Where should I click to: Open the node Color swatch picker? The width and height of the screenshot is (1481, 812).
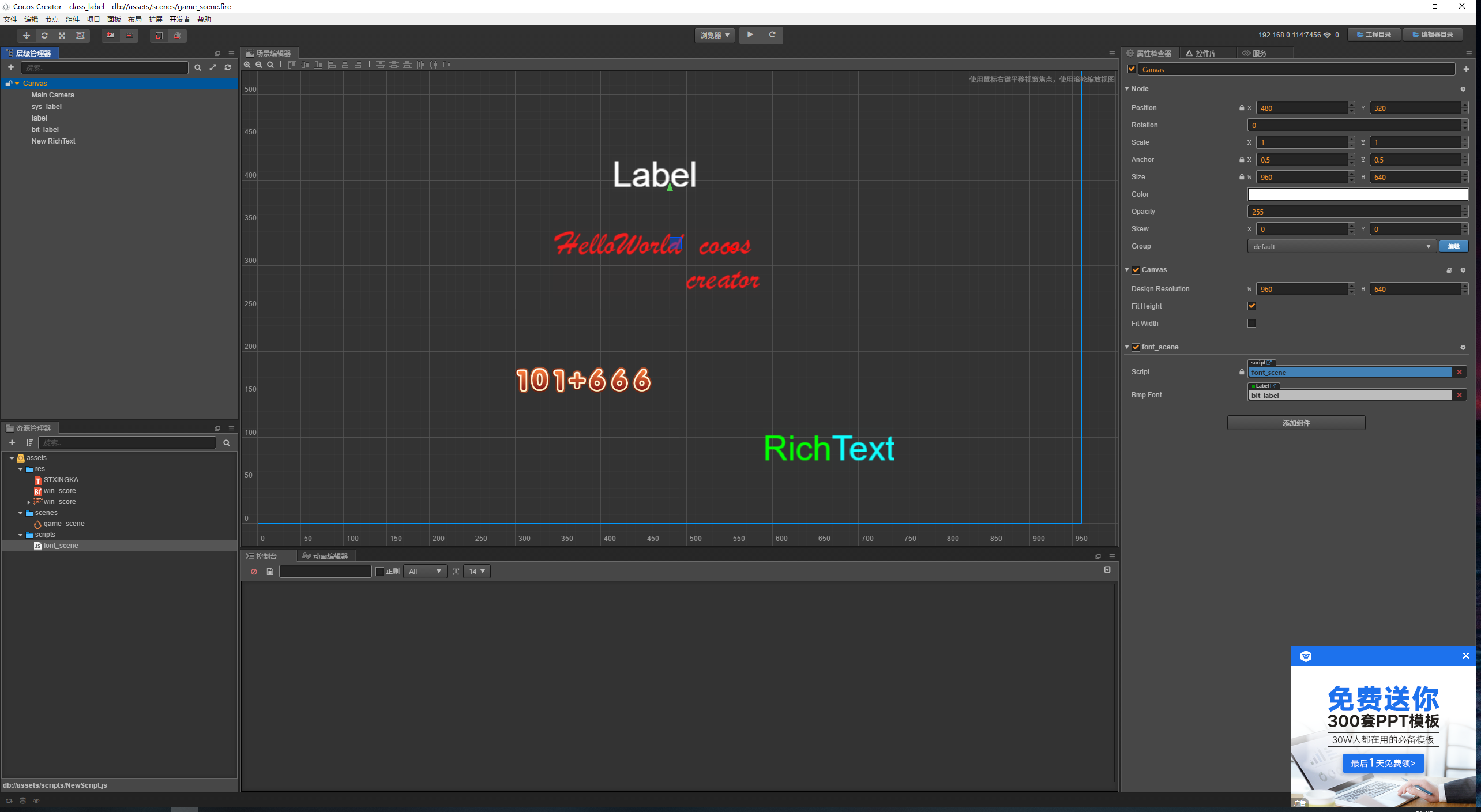pyautogui.click(x=1358, y=194)
